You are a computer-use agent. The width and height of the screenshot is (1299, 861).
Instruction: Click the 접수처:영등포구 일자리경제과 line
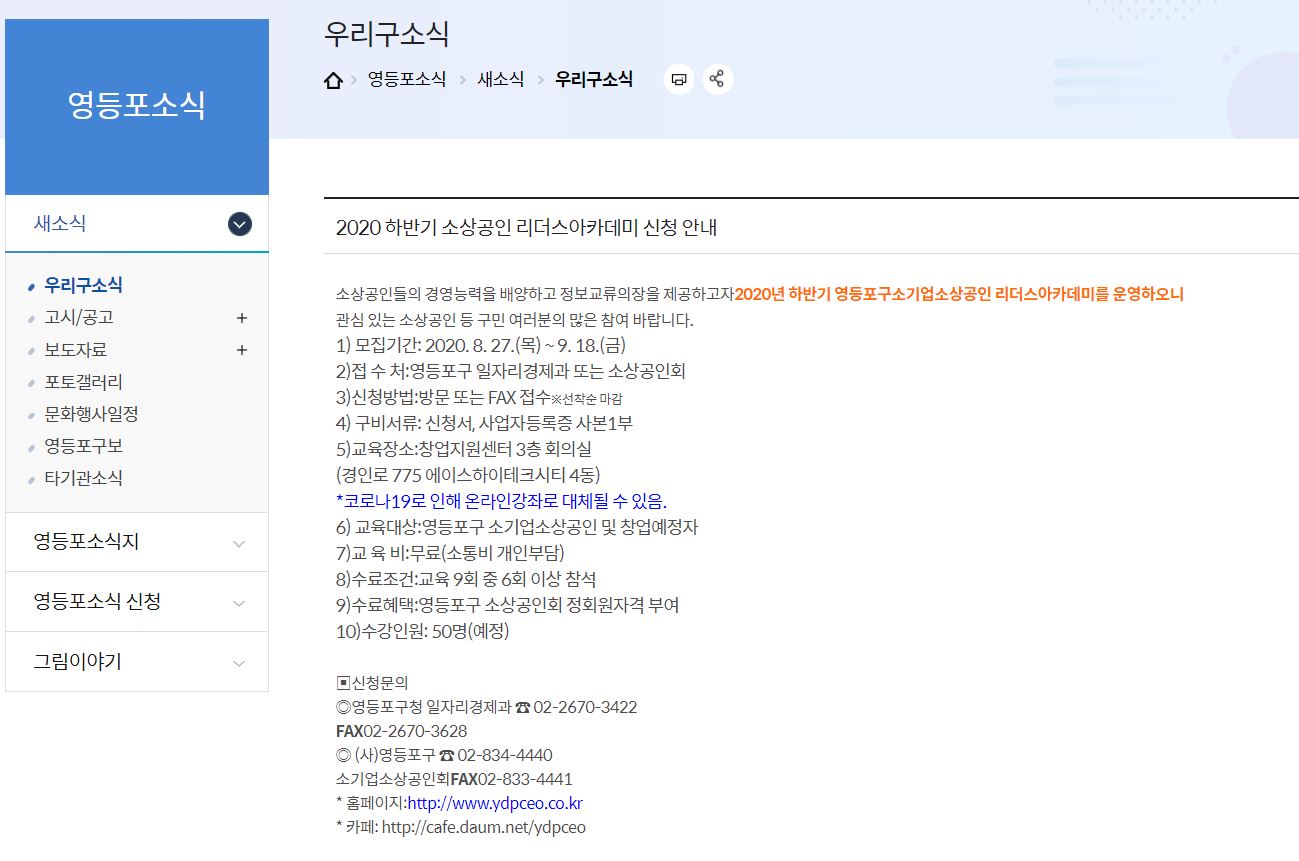click(511, 371)
